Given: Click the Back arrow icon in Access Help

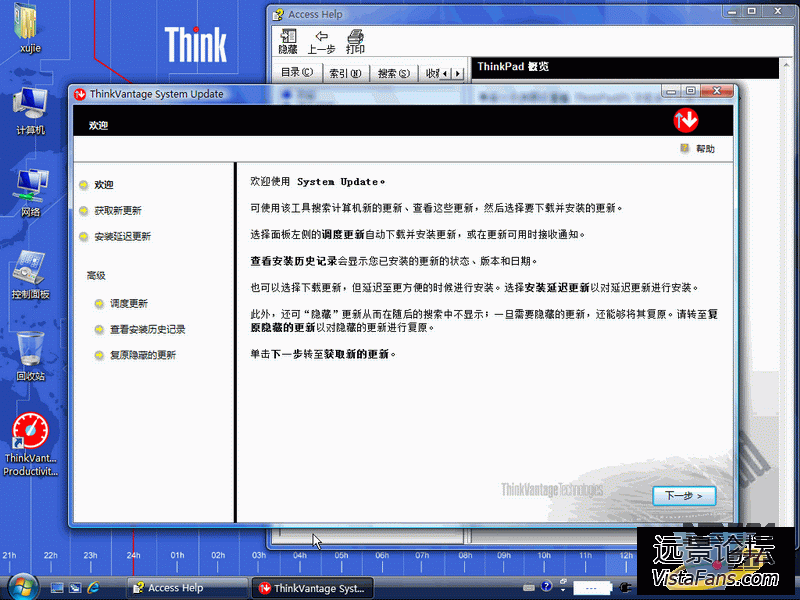Looking at the screenshot, I should (x=321, y=36).
